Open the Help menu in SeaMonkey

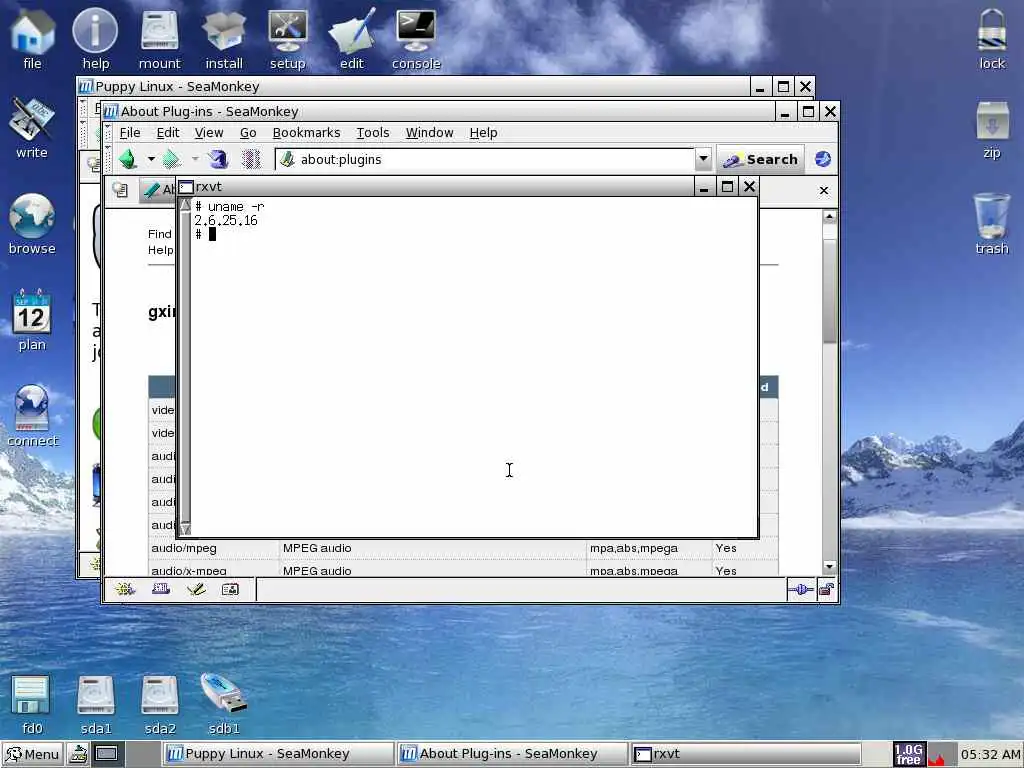483,133
